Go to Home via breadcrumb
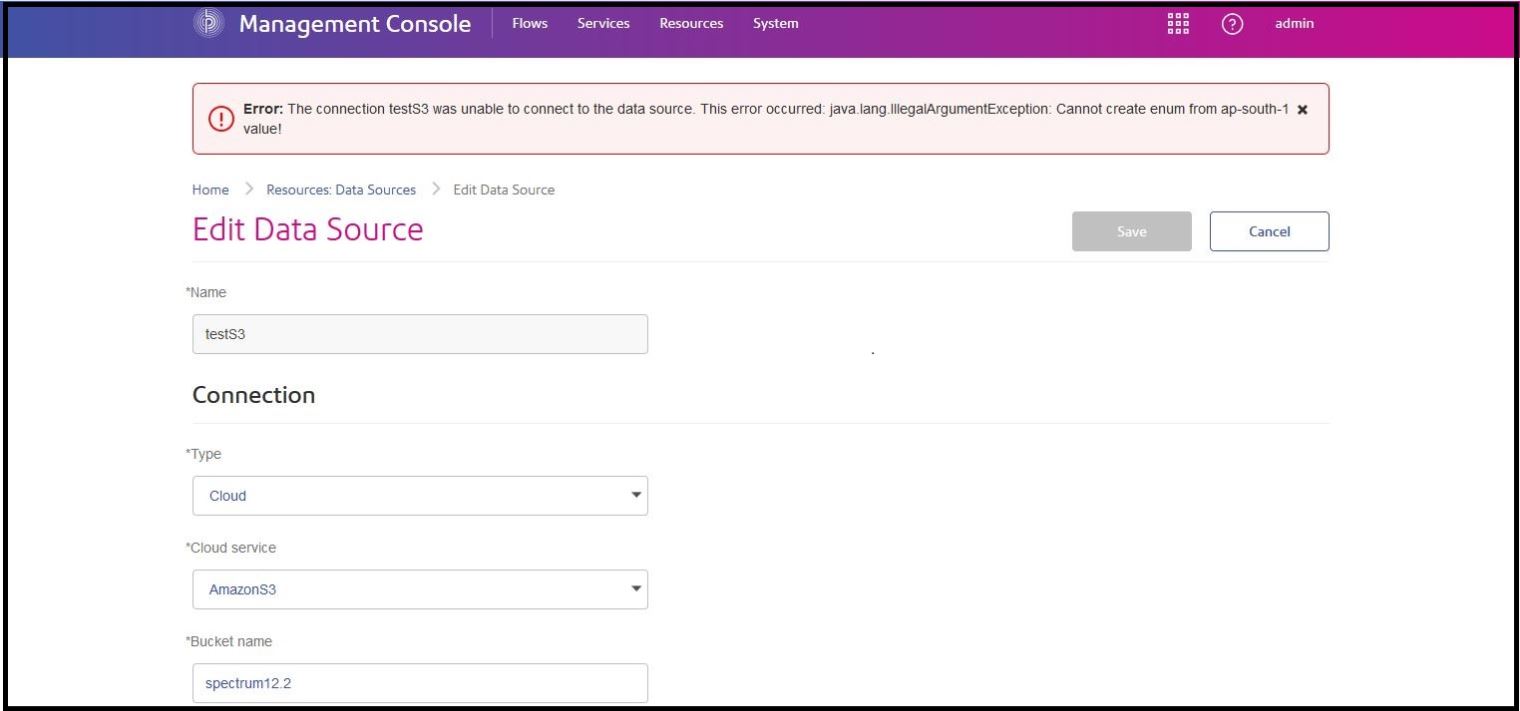 [x=210, y=190]
